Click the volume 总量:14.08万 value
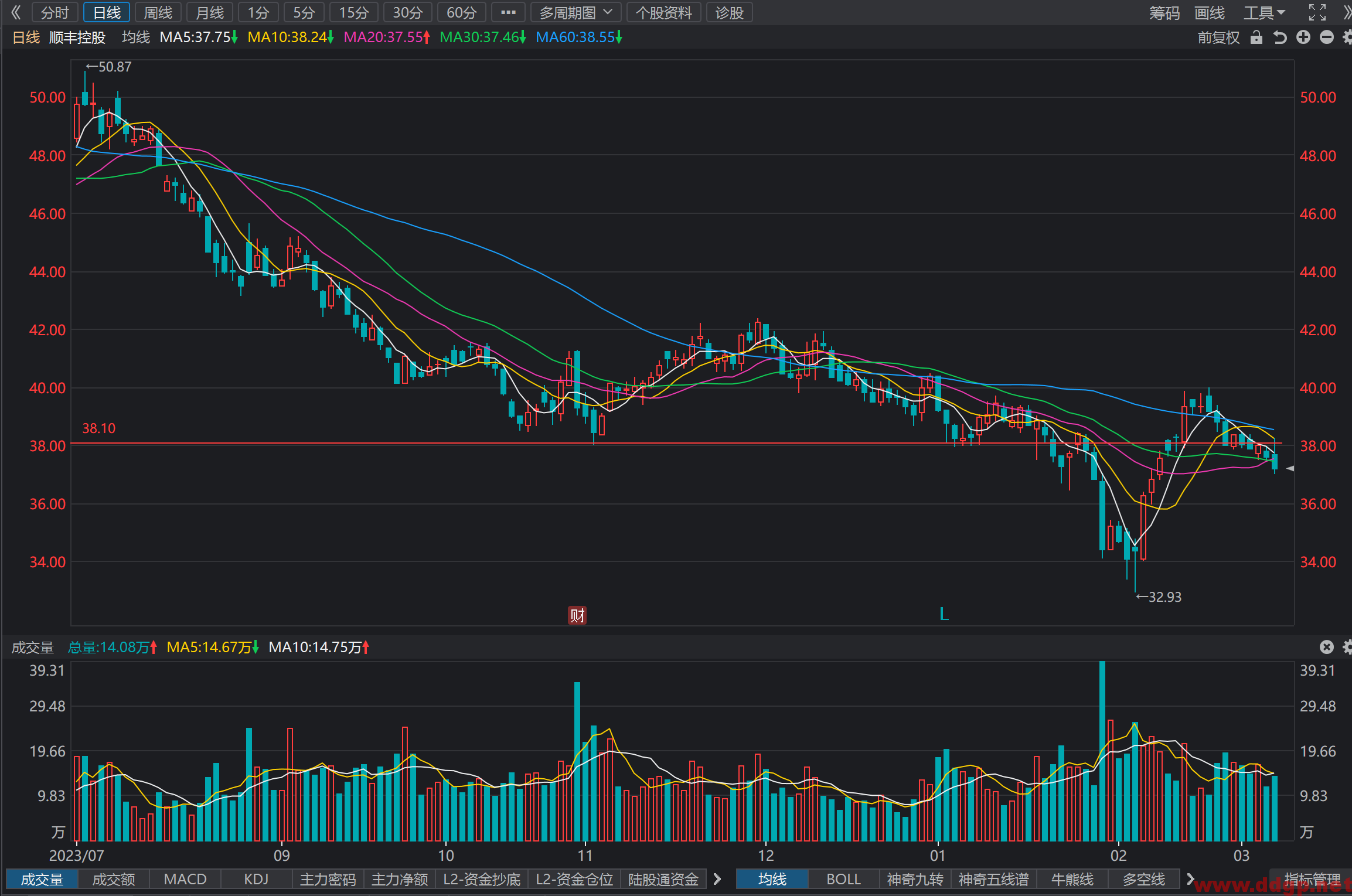This screenshot has width=1352, height=896. pos(113,648)
